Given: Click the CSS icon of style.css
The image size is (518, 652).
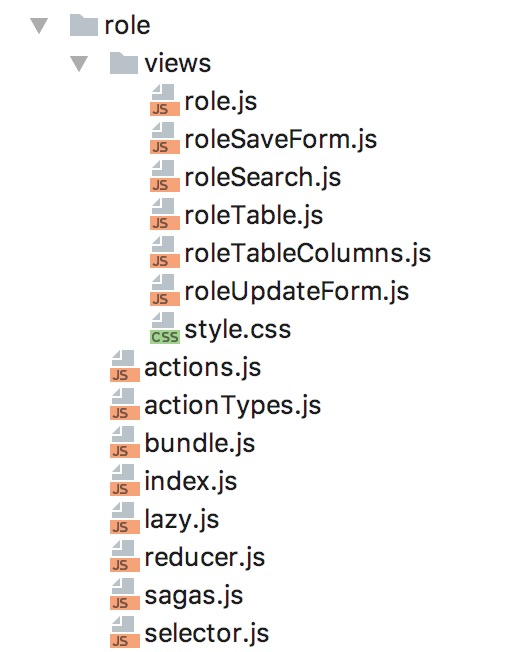Looking at the screenshot, I should point(165,328).
